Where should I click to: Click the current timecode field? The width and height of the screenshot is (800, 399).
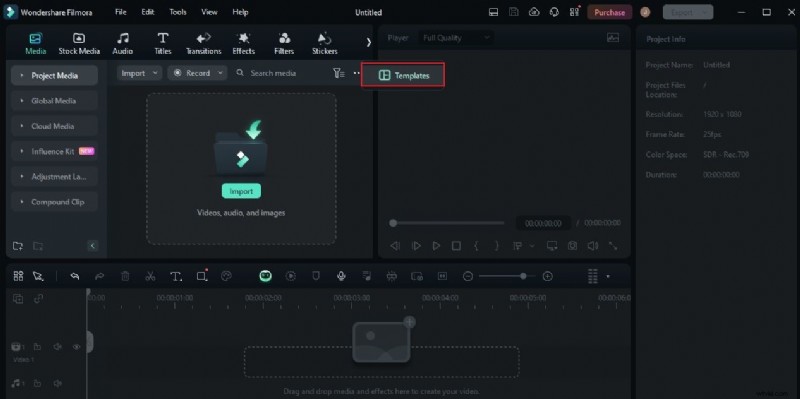tap(543, 223)
